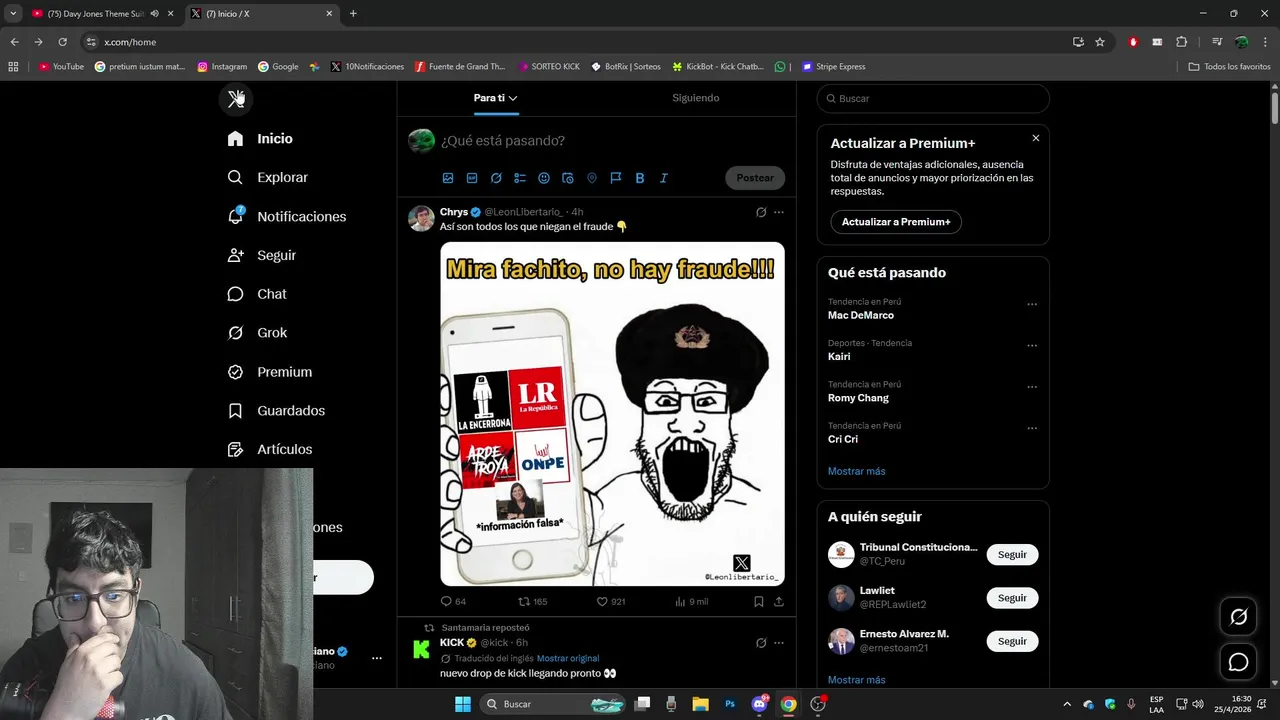Follow Ernesto Alvarez M. account
This screenshot has height=720, width=1280.
point(1012,641)
